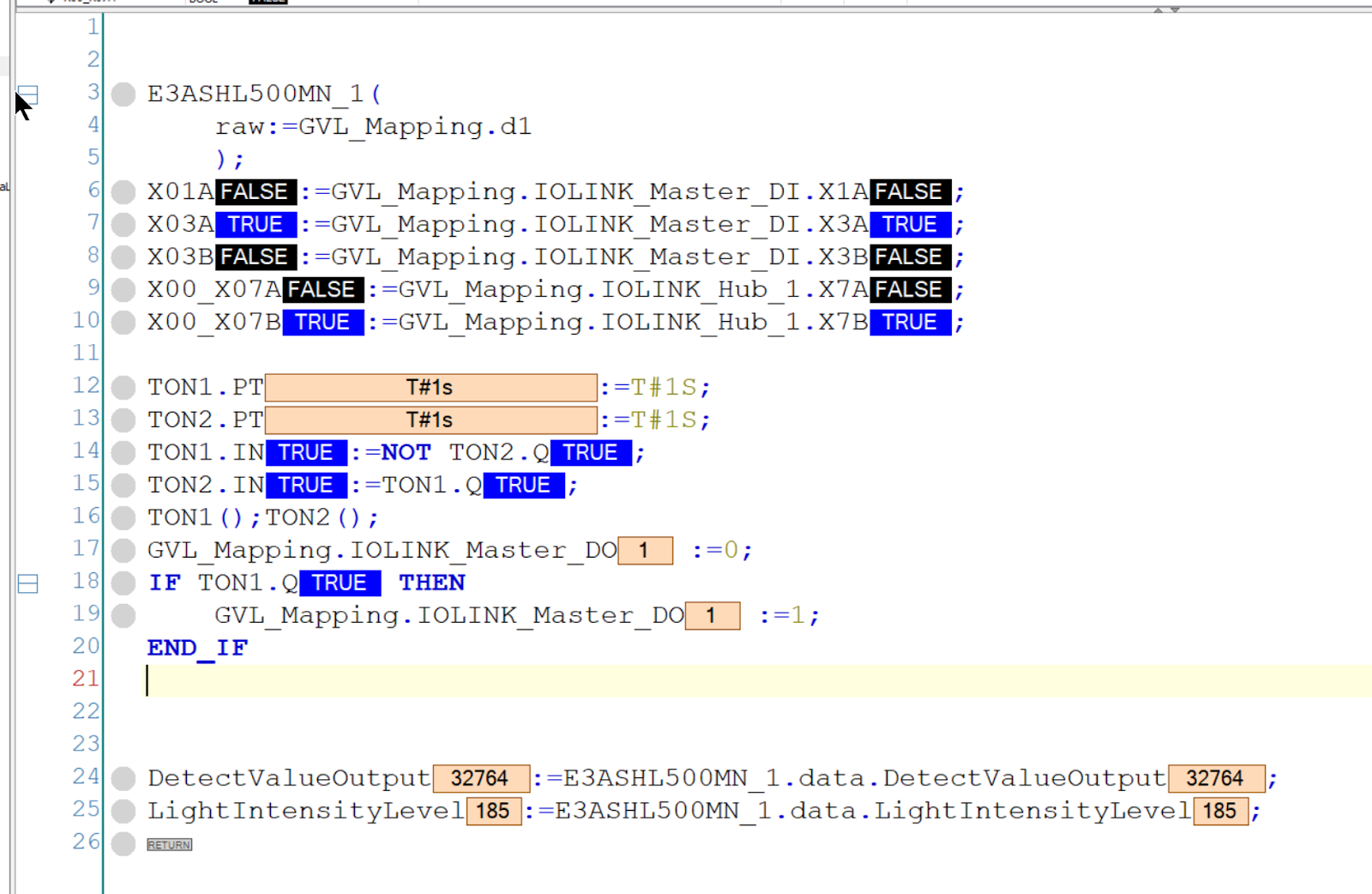Click the THEN keyword on line 18
Image resolution: width=1372 pixels, height=894 pixels.
[432, 583]
